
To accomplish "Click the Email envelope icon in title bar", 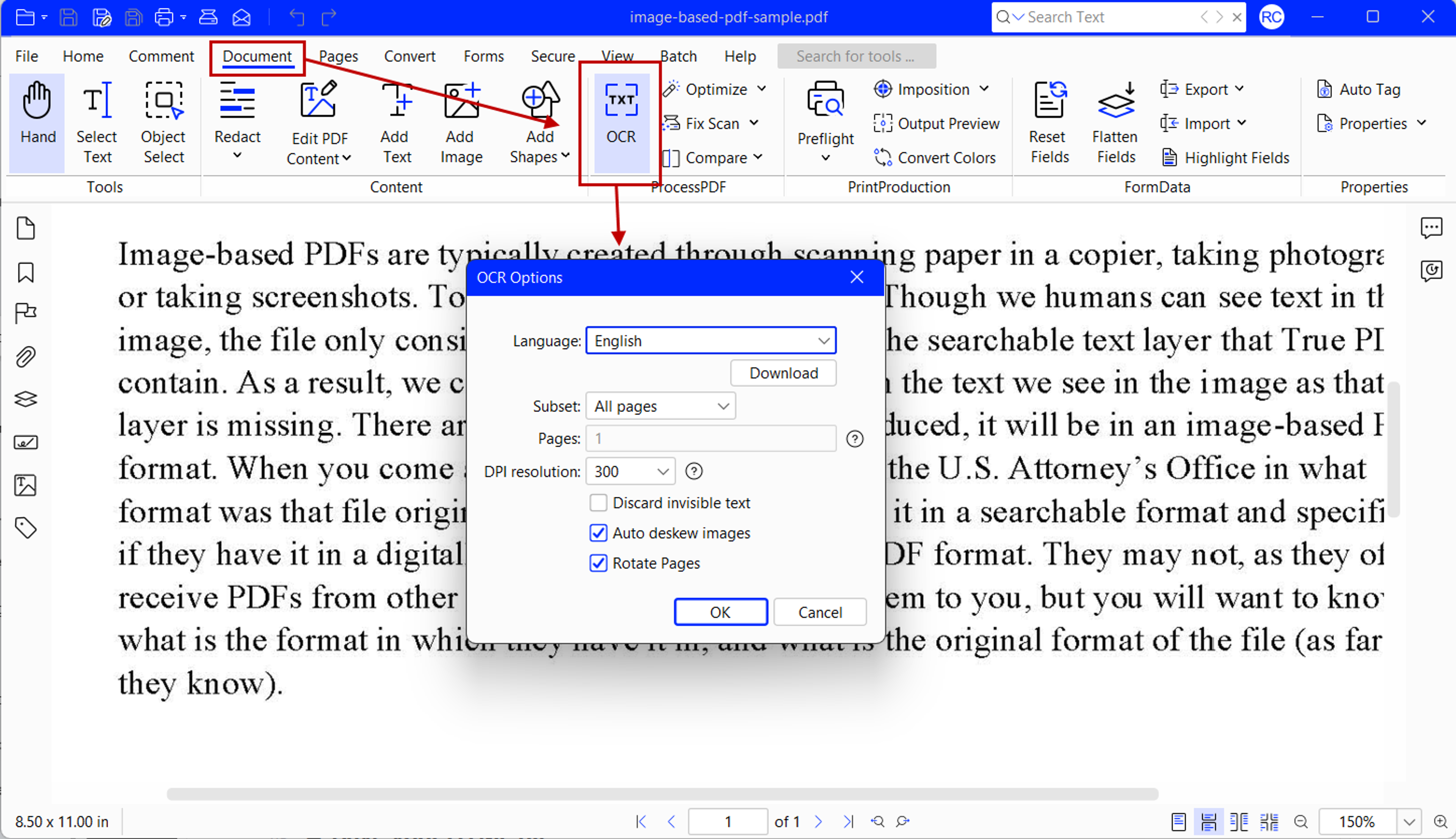I will pyautogui.click(x=241, y=17).
